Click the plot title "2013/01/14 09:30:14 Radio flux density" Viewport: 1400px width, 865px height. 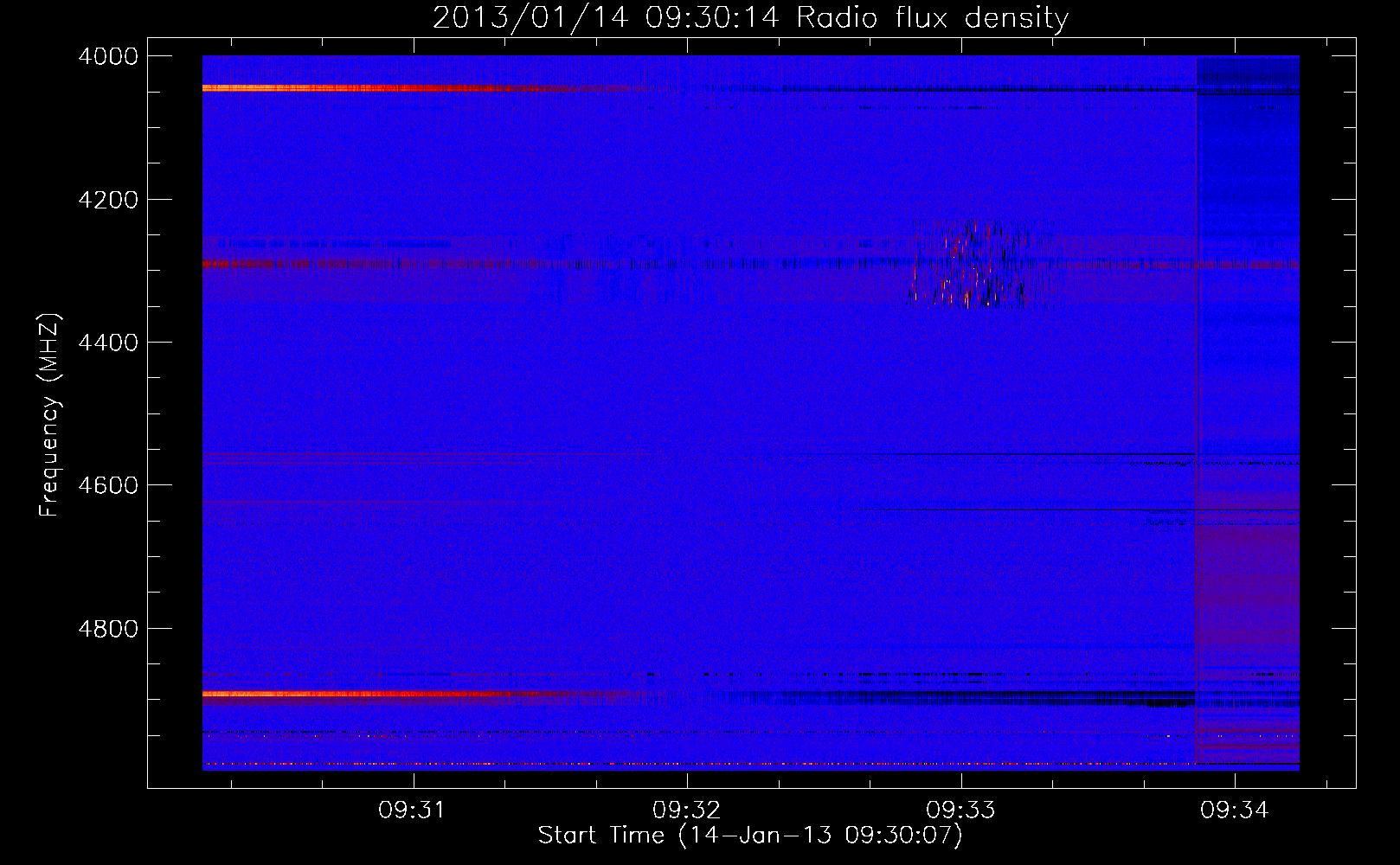(x=750, y=17)
